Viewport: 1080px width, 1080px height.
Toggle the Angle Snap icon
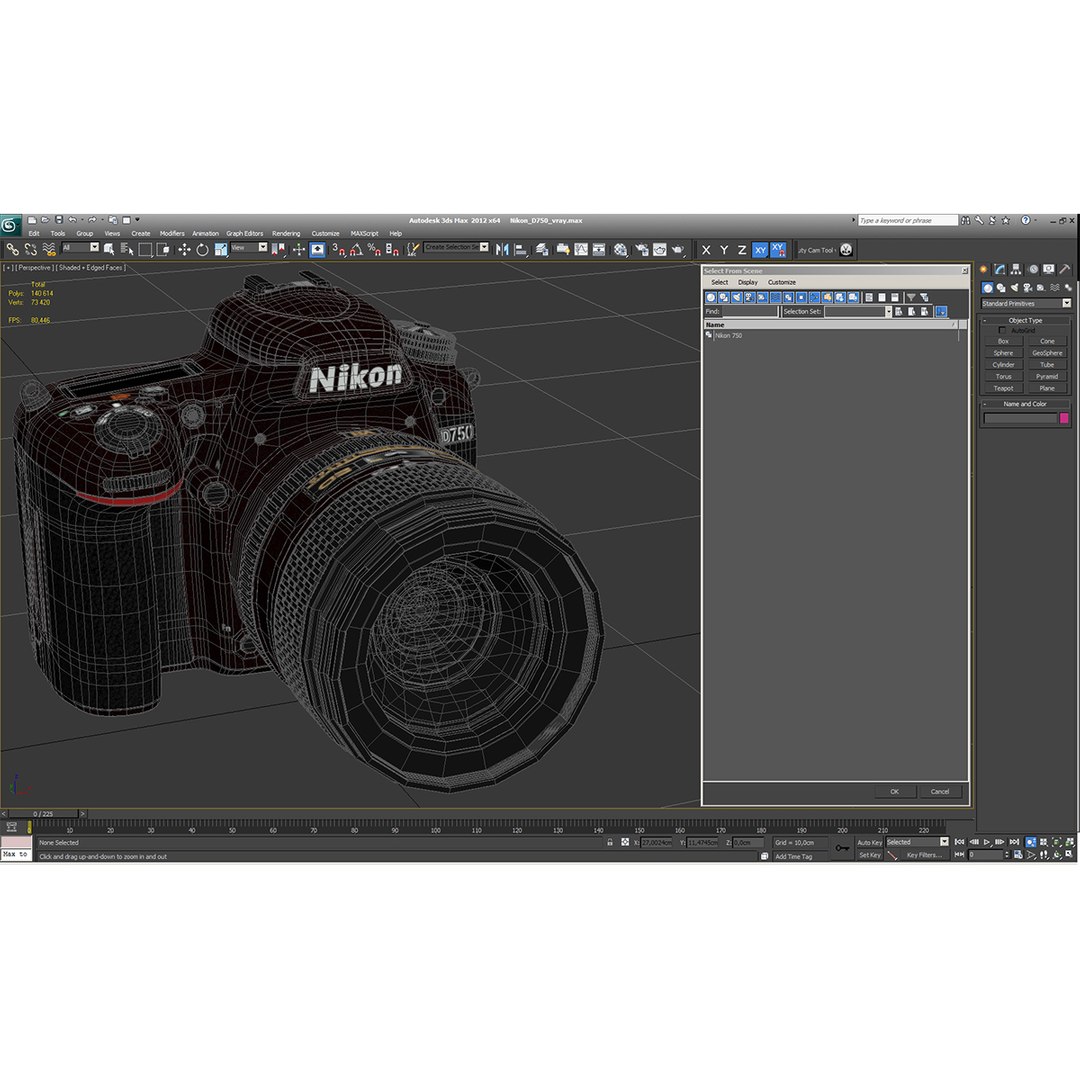[x=356, y=249]
